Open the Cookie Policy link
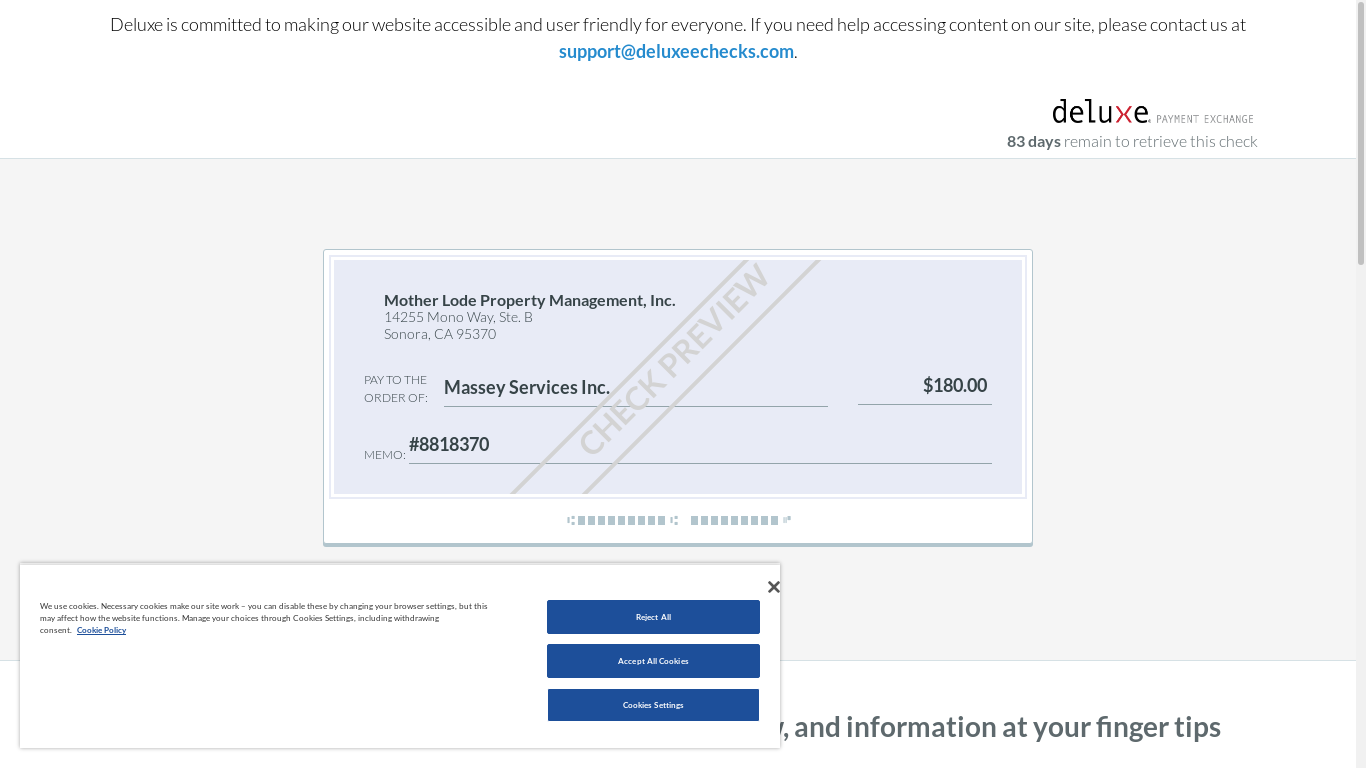 (x=101, y=630)
